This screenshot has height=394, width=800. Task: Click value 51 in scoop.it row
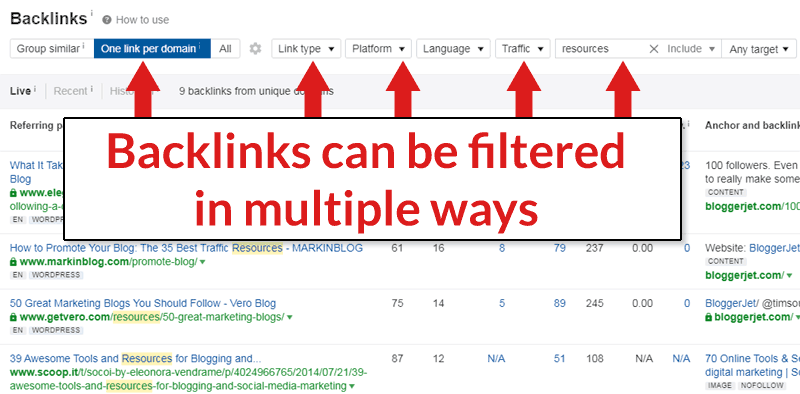[x=560, y=358]
